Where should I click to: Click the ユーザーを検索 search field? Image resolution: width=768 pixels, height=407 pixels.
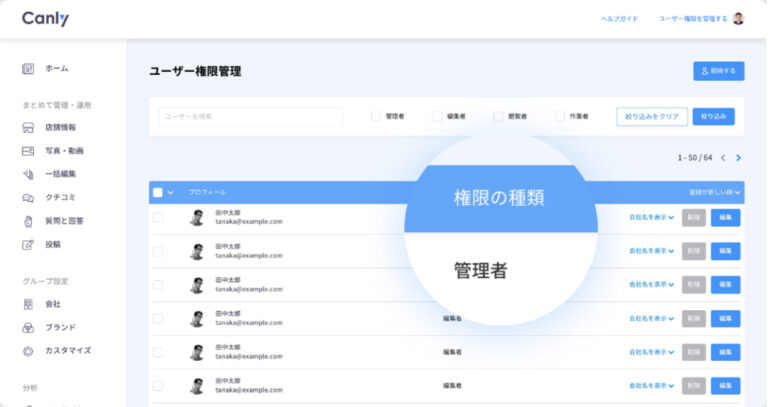coord(250,116)
